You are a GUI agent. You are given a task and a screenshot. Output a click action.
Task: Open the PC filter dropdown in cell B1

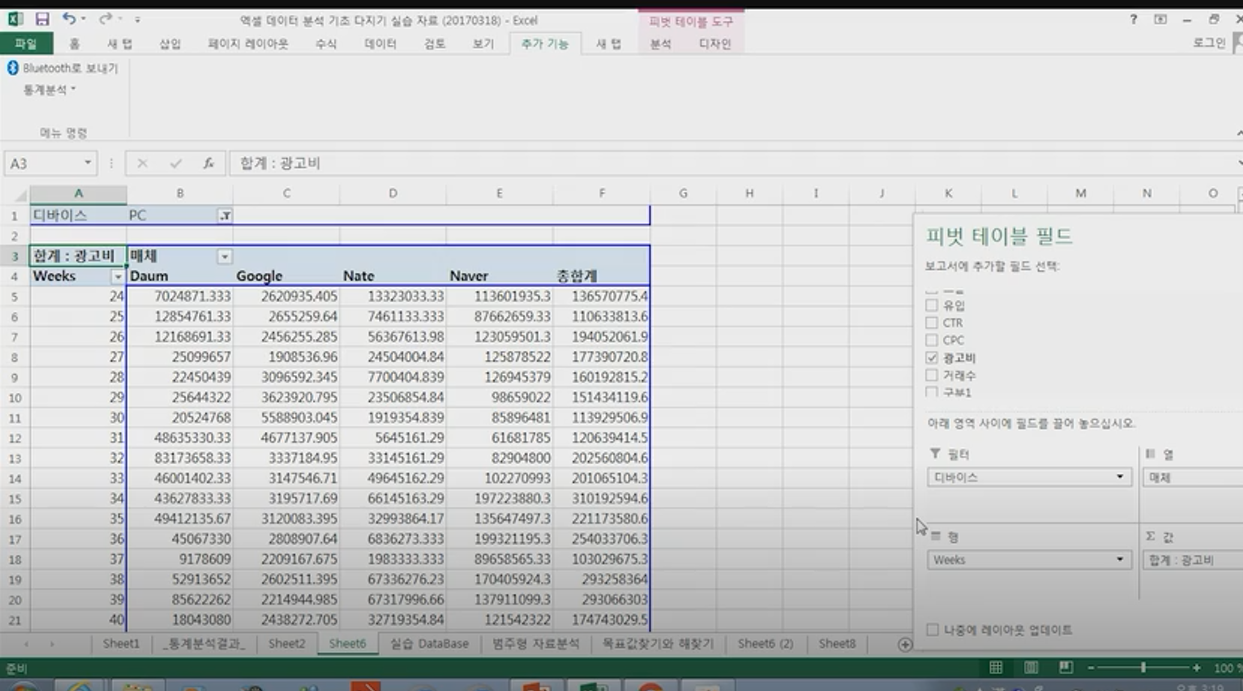click(224, 216)
